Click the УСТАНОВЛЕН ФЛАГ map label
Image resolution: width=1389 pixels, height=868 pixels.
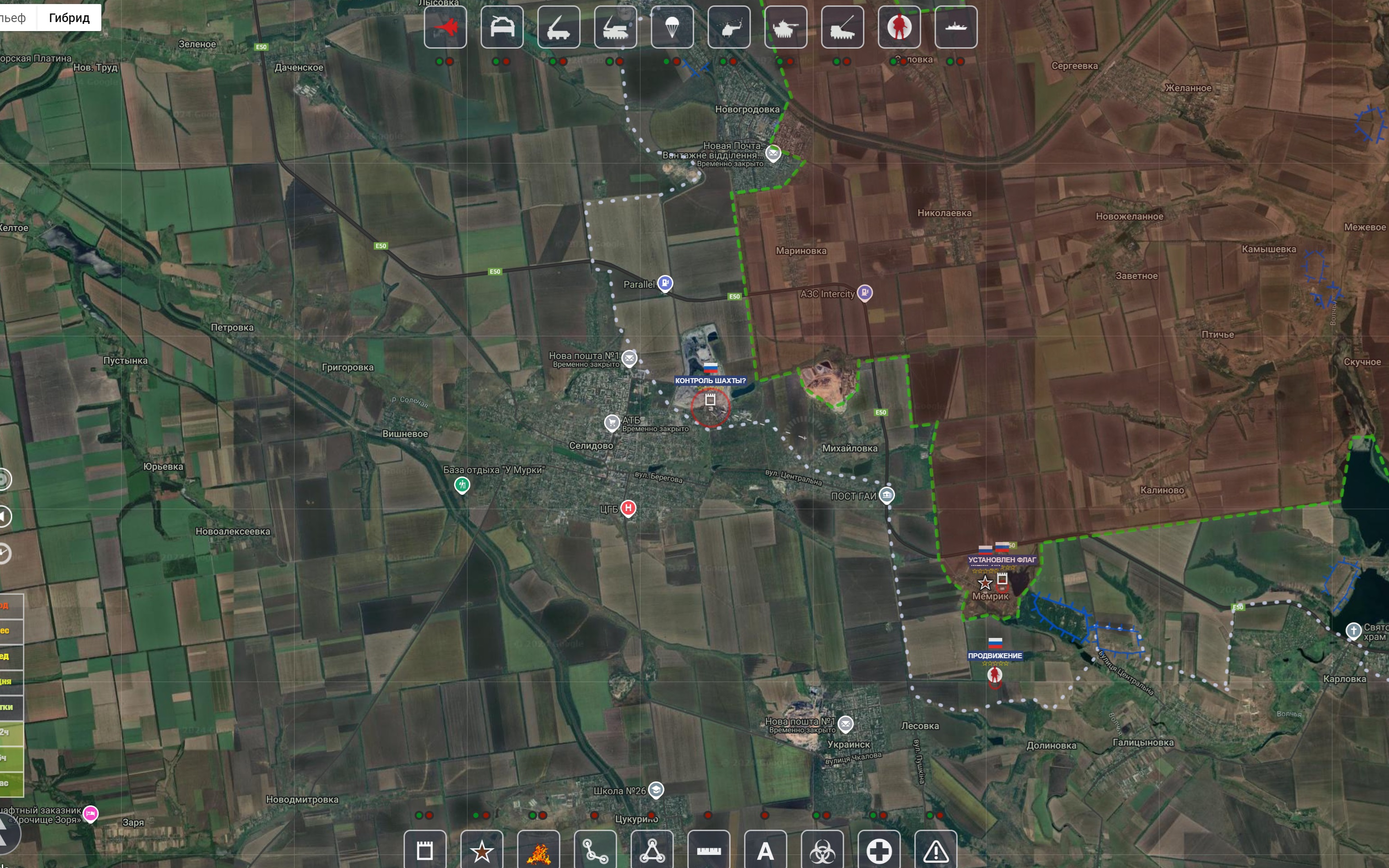pyautogui.click(x=1002, y=560)
